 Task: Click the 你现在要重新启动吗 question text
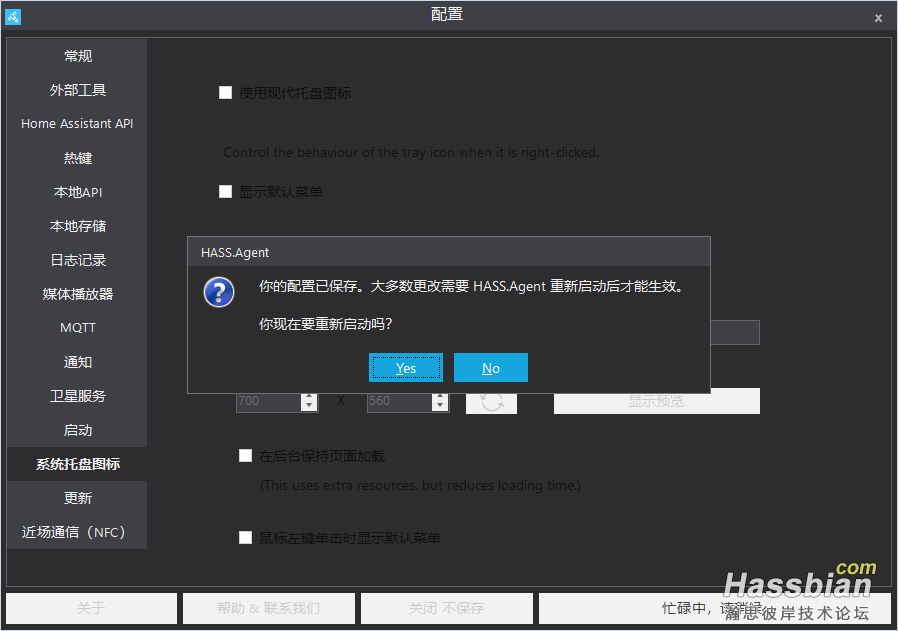click(x=325, y=324)
